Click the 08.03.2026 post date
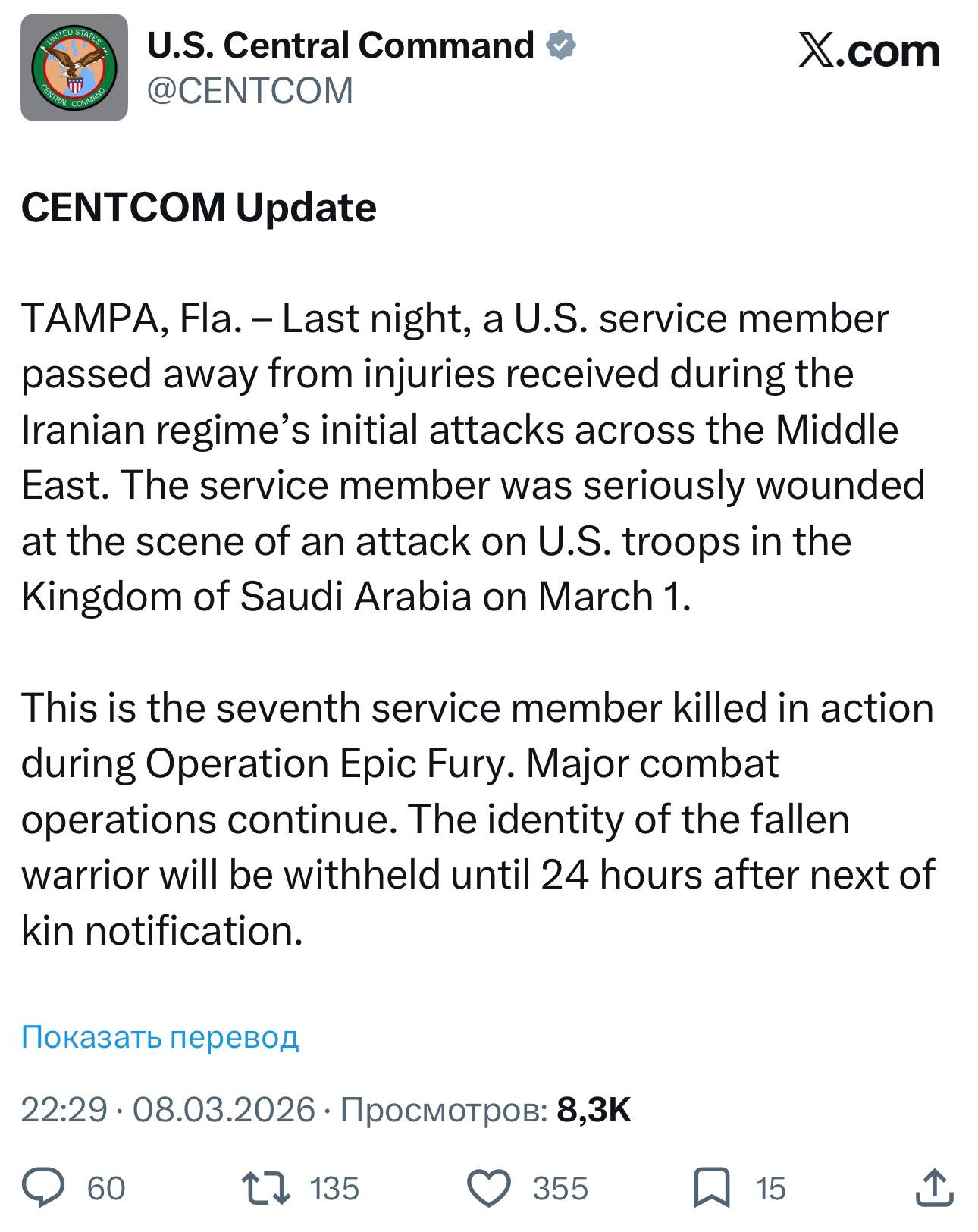 pos(224,1109)
